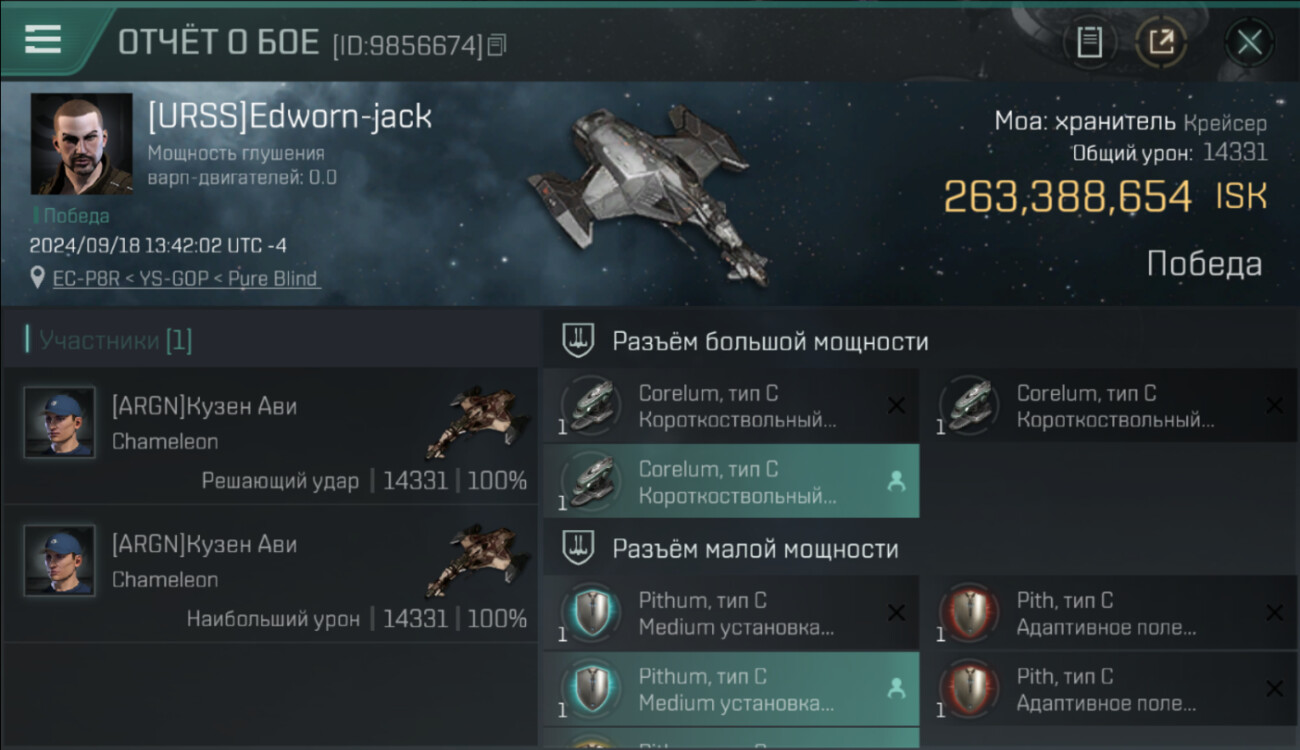Select the low power slot header
This screenshot has height=750, width=1300.
click(755, 549)
